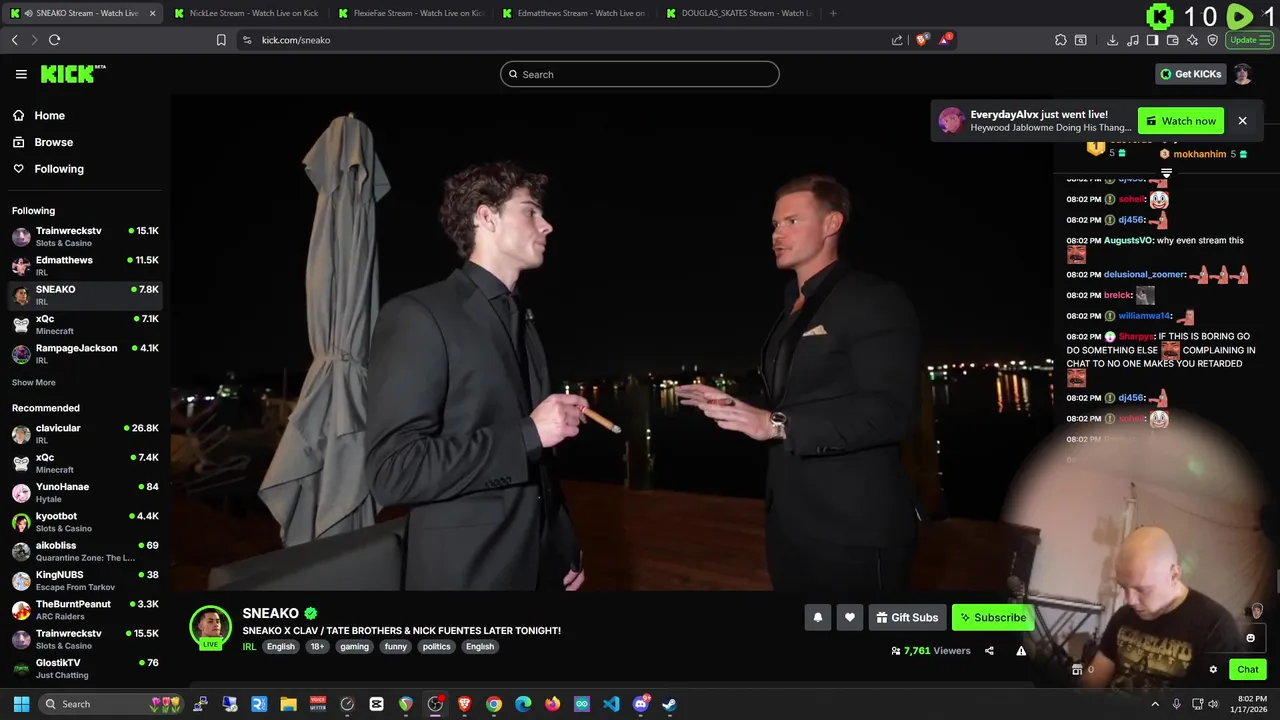Switch to Edmatthews Stream tab
Viewport: 1280px width, 720px height.
[574, 13]
